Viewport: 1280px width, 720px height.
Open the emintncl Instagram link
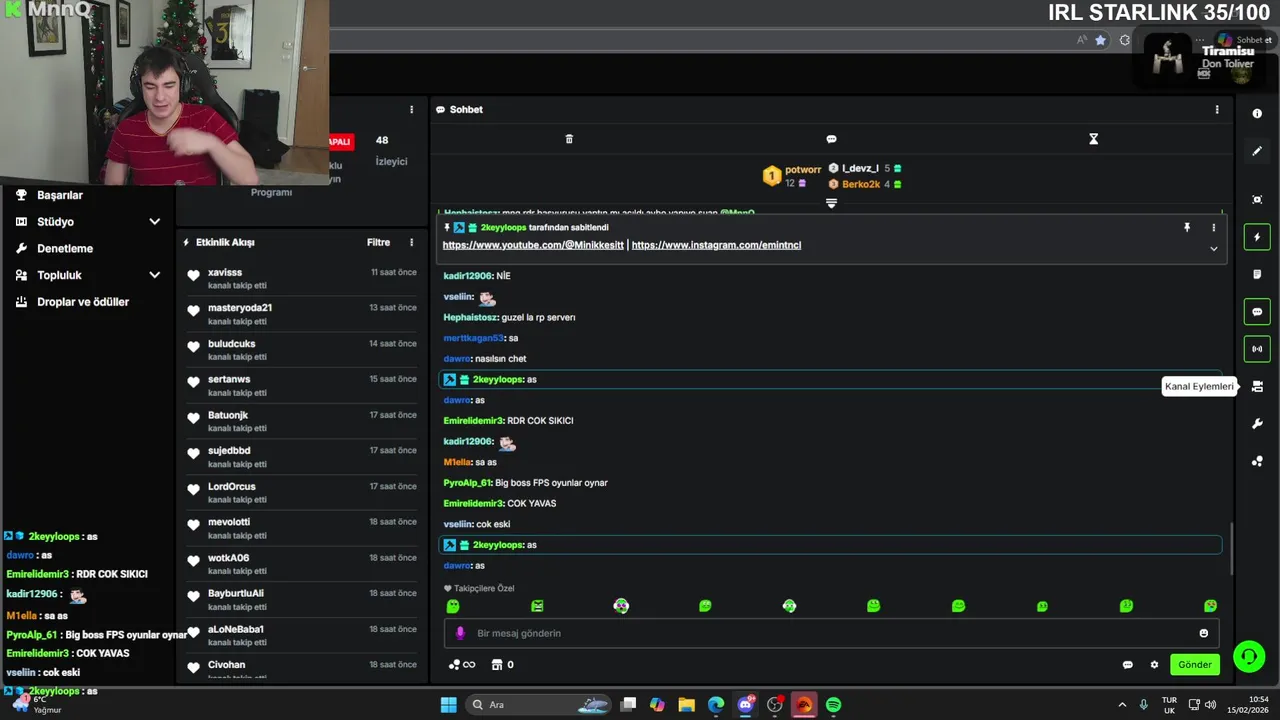[x=716, y=245]
